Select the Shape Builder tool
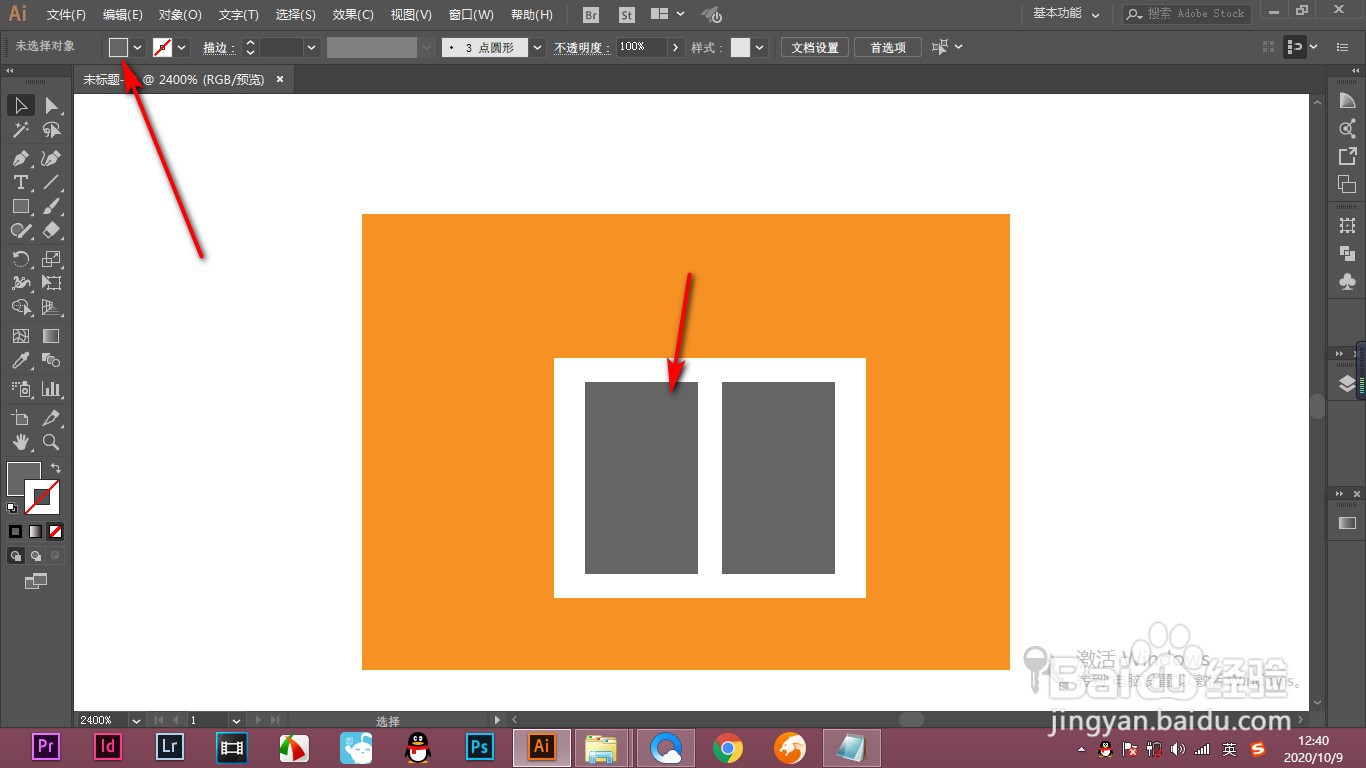This screenshot has width=1366, height=768. click(20, 307)
